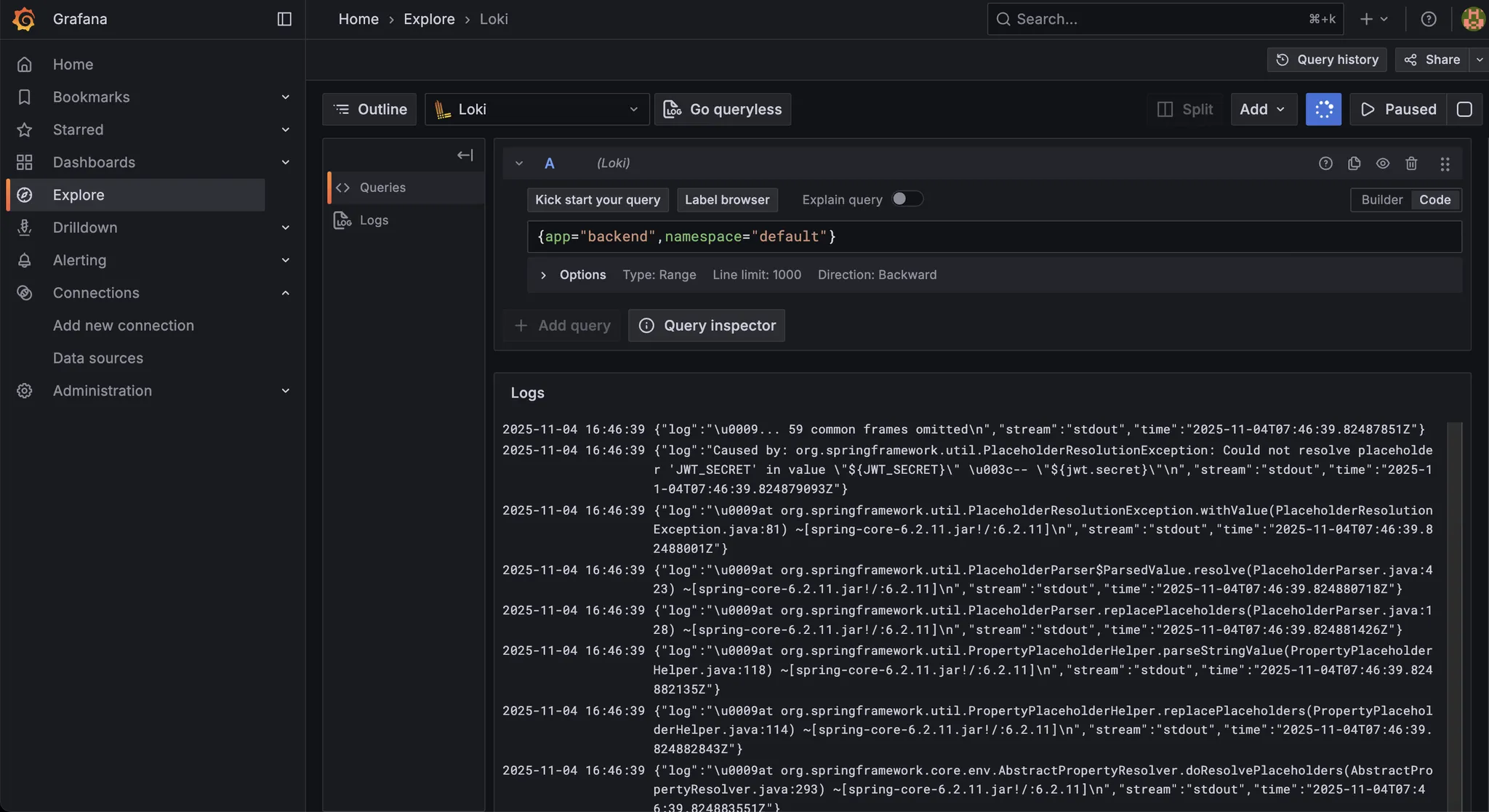Duplicate query A with copy icon
The image size is (1489, 812).
click(x=1354, y=164)
